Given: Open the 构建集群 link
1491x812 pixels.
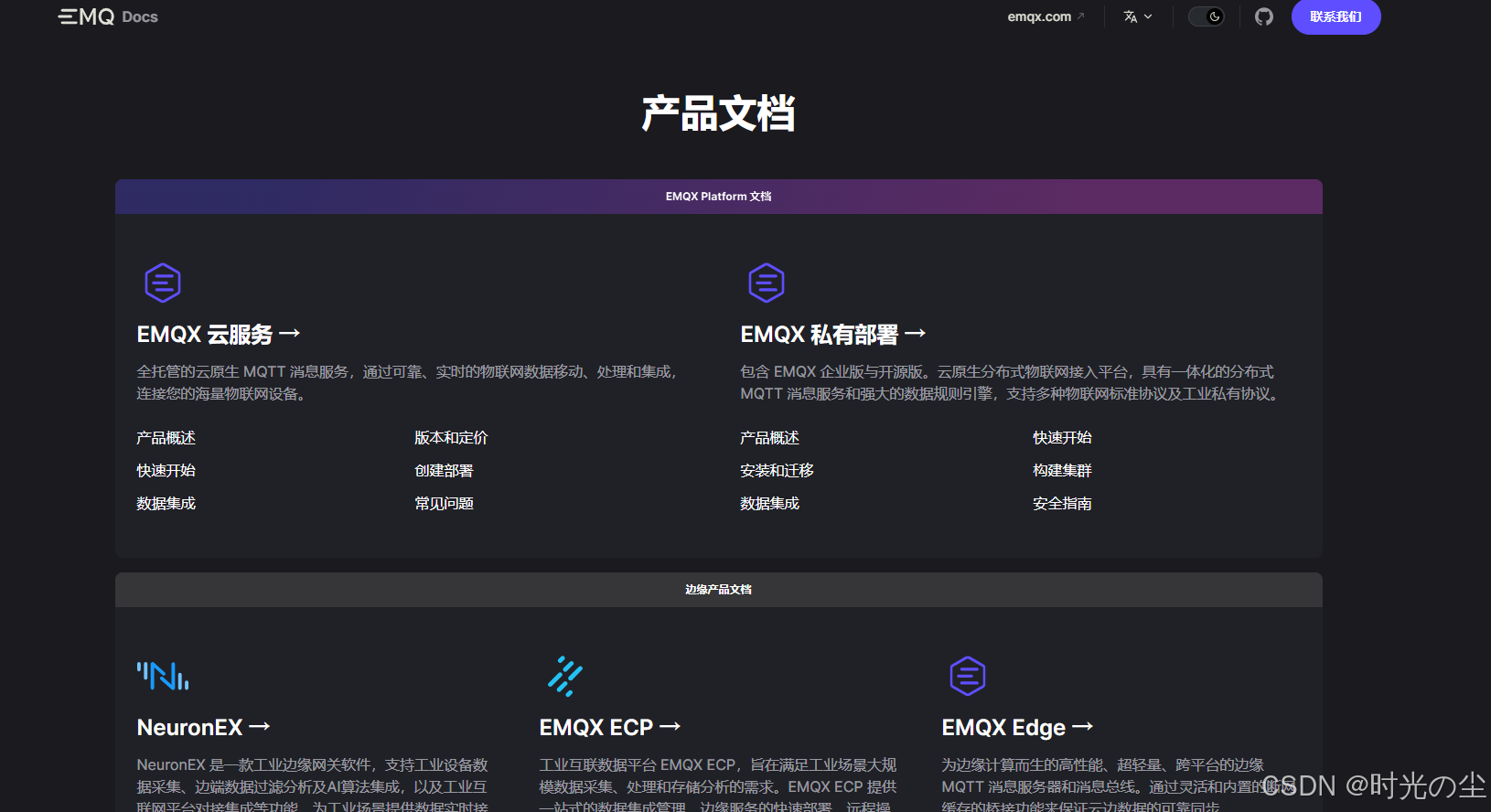Looking at the screenshot, I should 1062,471.
